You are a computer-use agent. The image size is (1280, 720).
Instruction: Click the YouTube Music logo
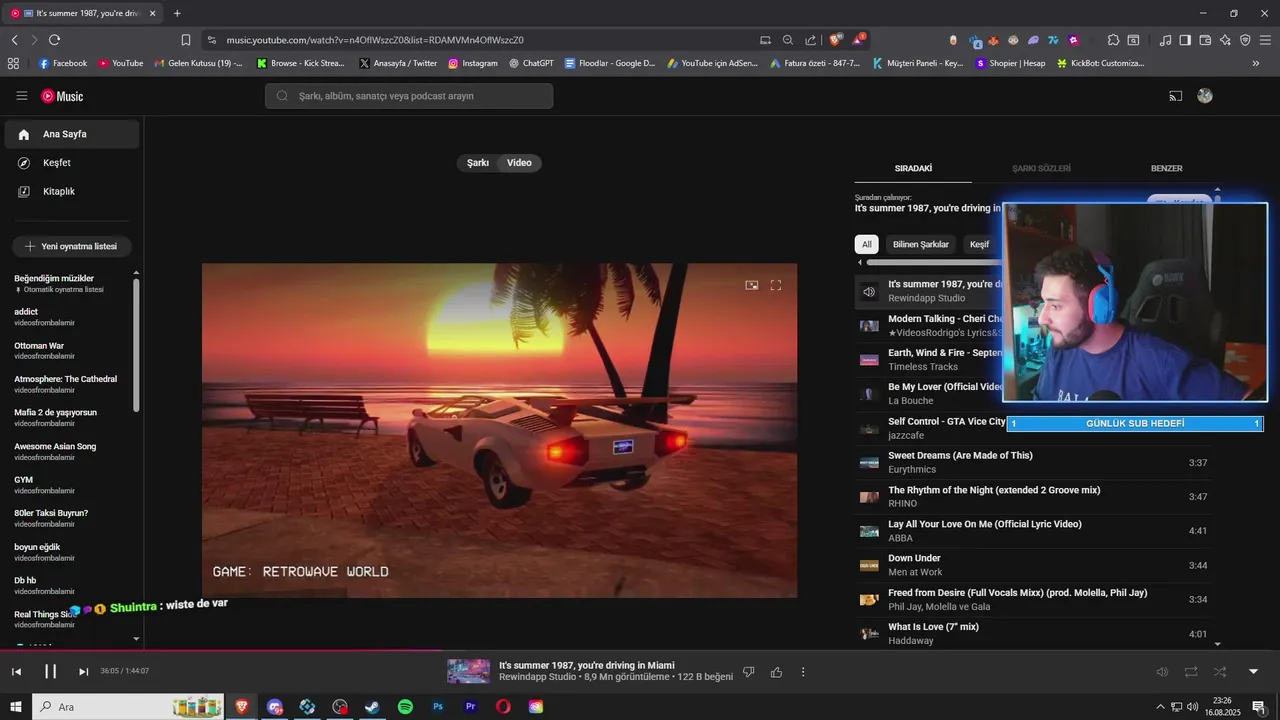point(62,96)
